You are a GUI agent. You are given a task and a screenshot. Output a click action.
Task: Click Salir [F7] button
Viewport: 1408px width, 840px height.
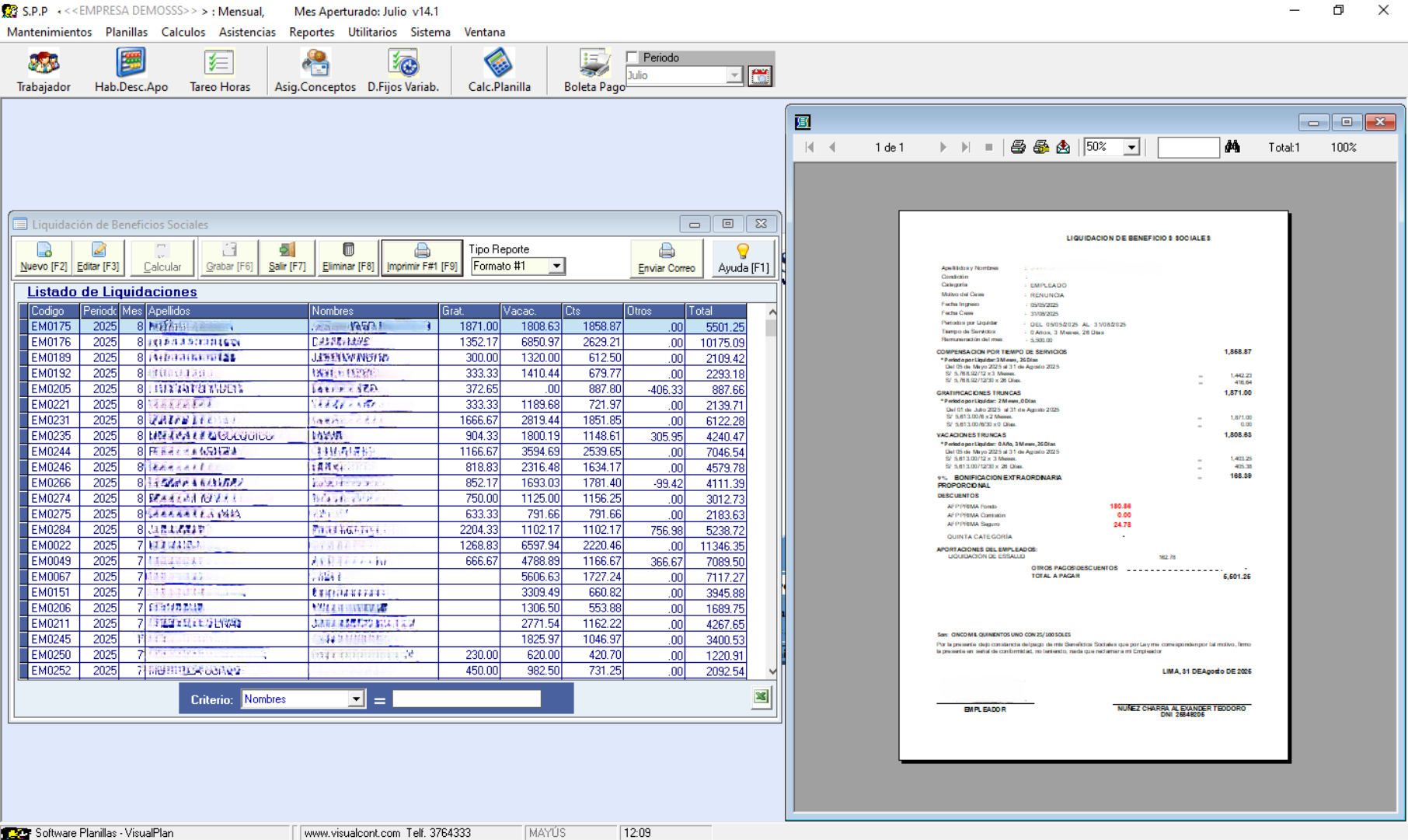click(287, 258)
